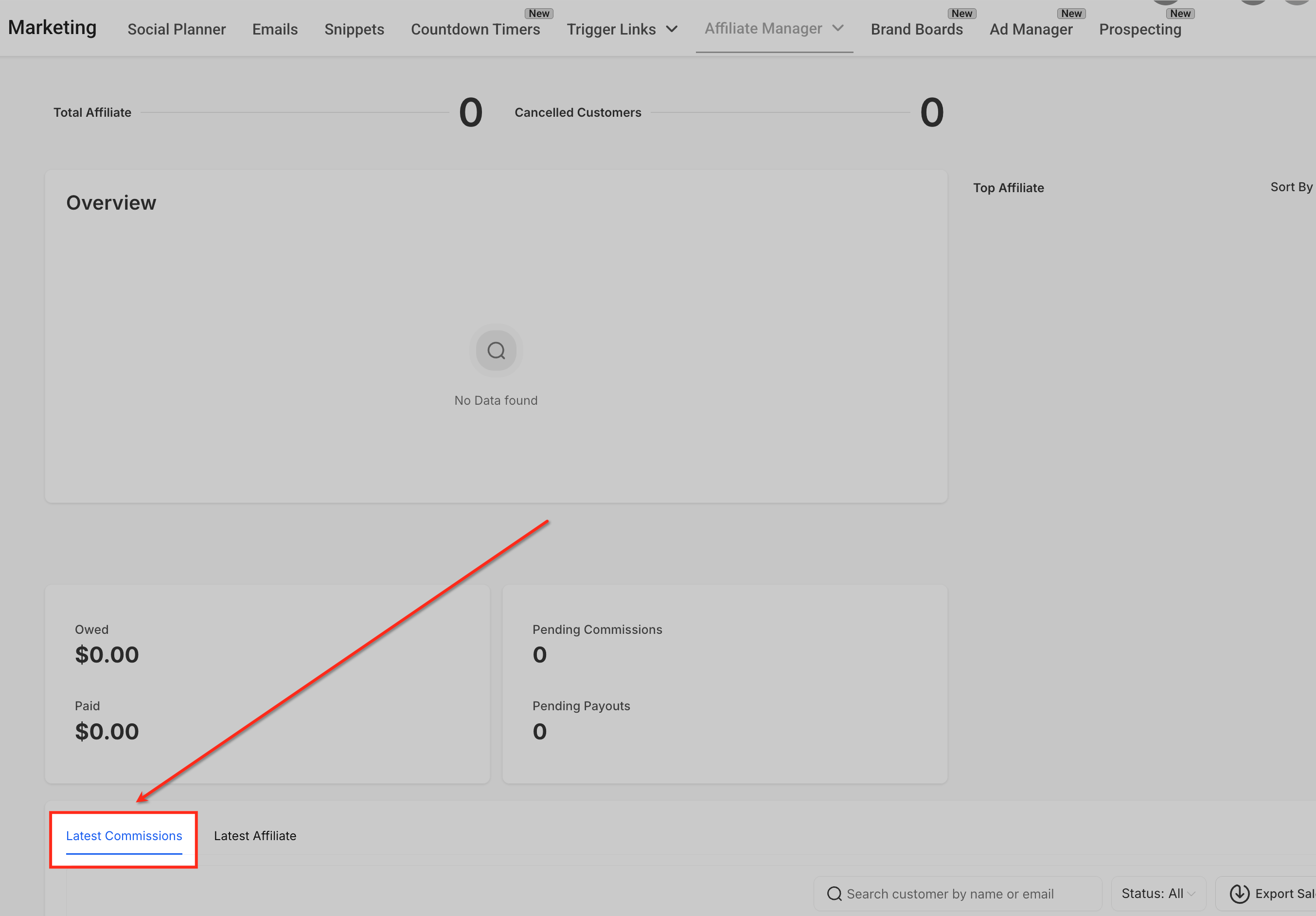The image size is (1316, 916).
Task: Open the Snippets menu item
Action: (x=354, y=29)
